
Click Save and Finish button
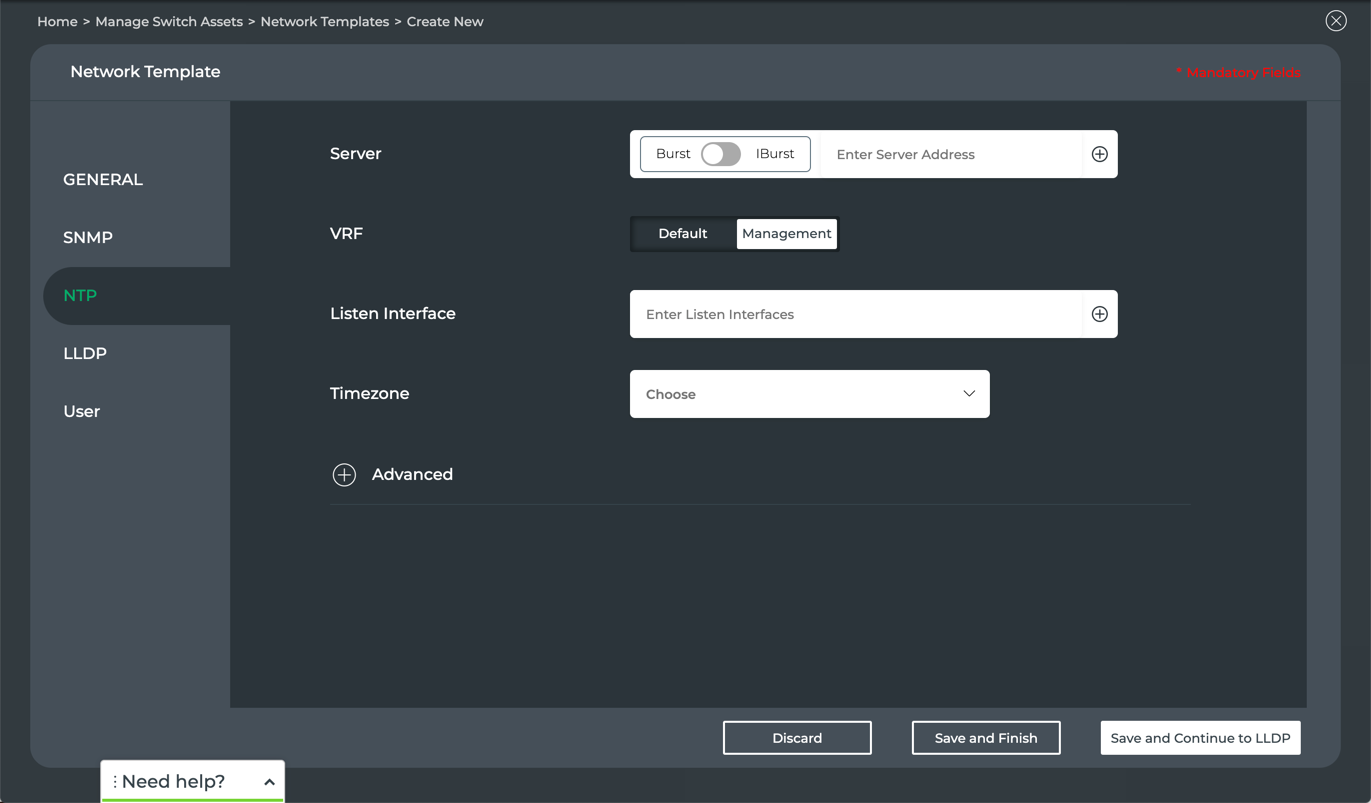985,738
